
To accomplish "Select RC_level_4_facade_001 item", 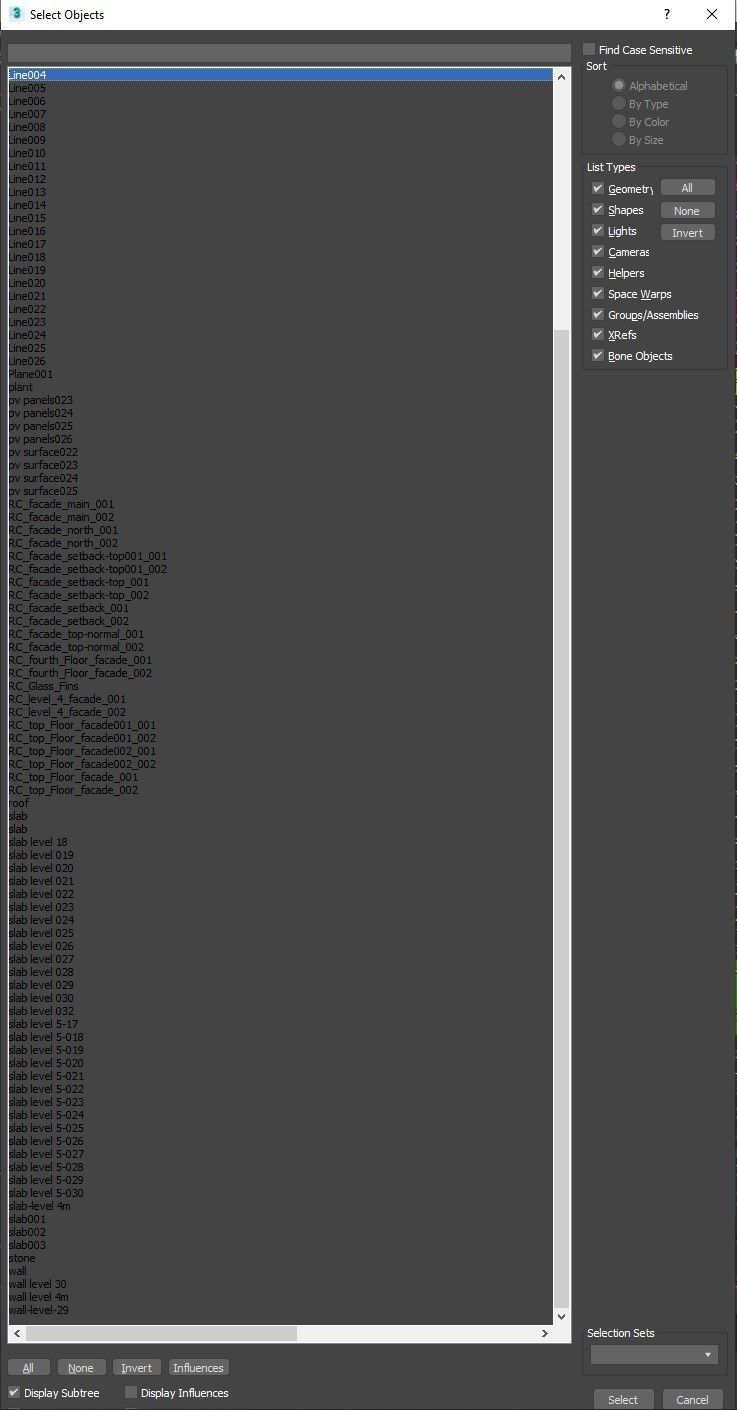I will click(x=280, y=699).
